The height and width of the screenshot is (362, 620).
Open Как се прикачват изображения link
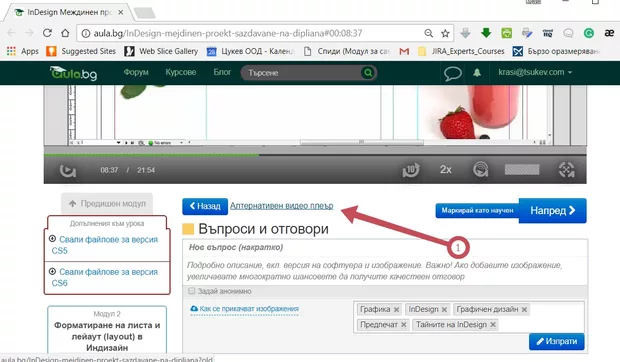(244, 309)
